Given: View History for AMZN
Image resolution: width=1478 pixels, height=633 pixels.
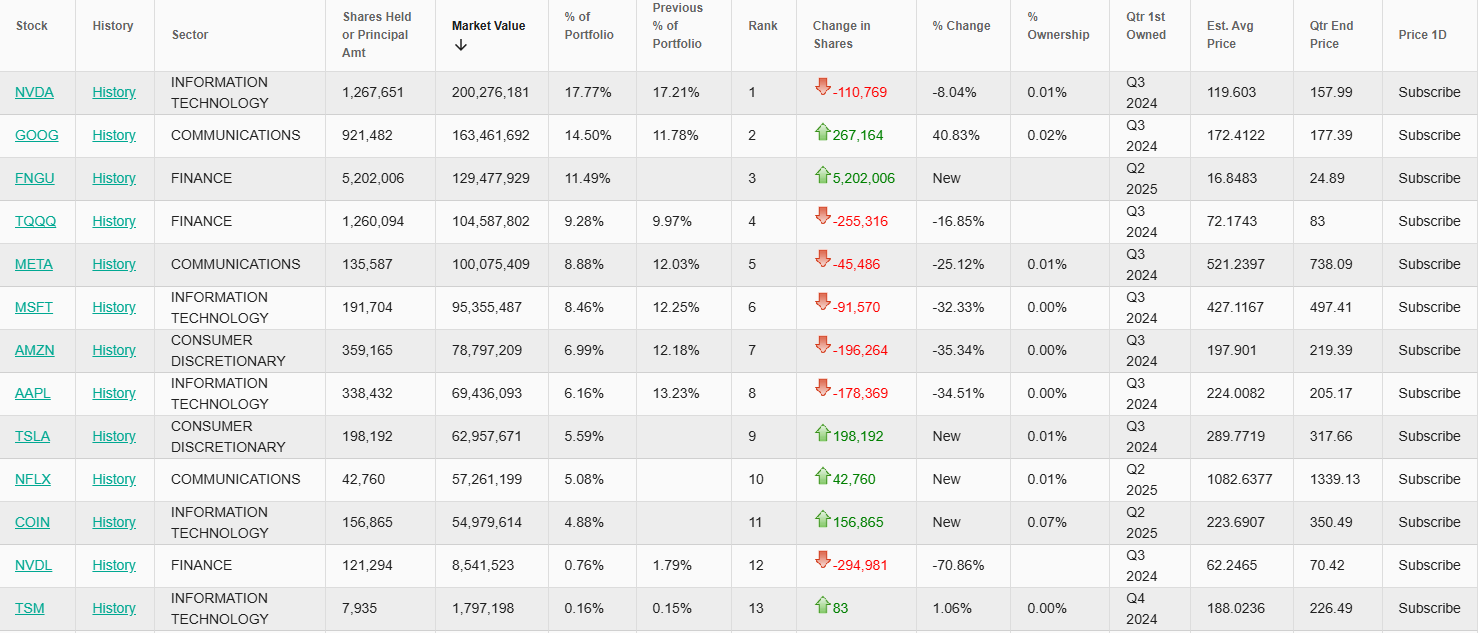Looking at the screenshot, I should tap(114, 350).
